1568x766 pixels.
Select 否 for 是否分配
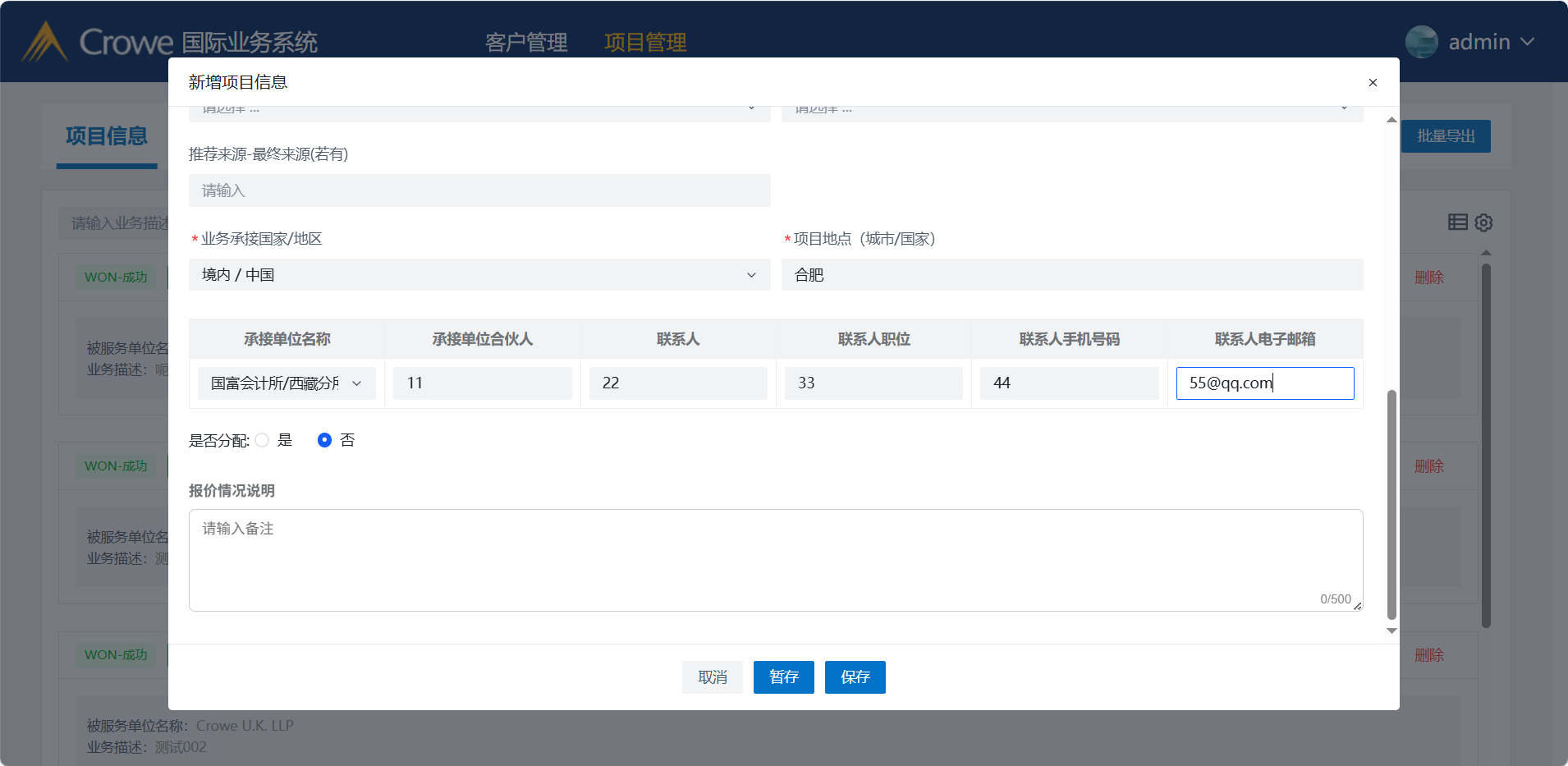[x=324, y=440]
